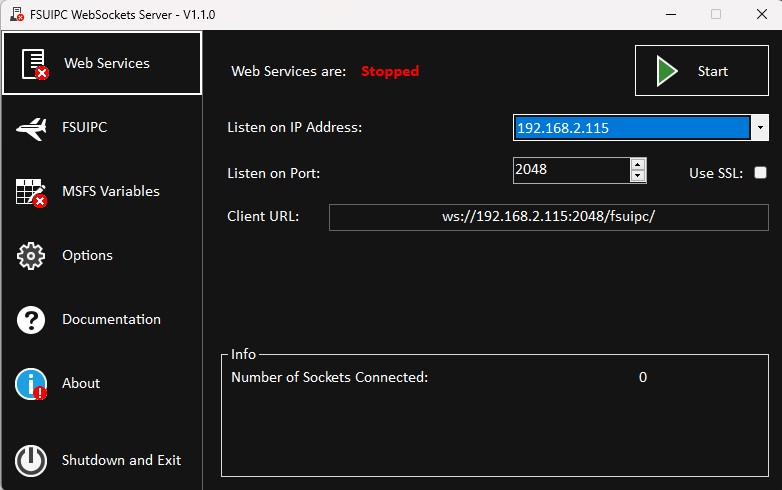Click the Client URL label
Image resolution: width=782 pixels, height=490 pixels.
[x=263, y=216]
